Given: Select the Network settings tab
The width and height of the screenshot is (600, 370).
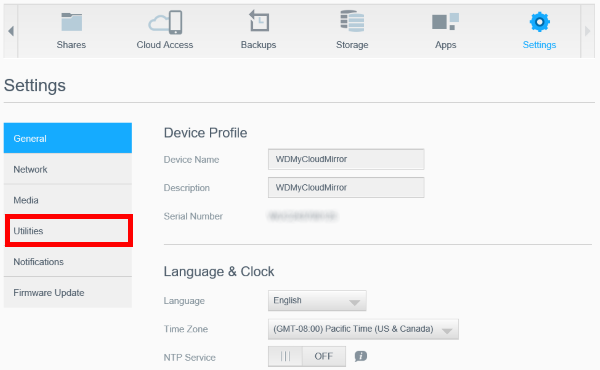Looking at the screenshot, I should [x=68, y=169].
